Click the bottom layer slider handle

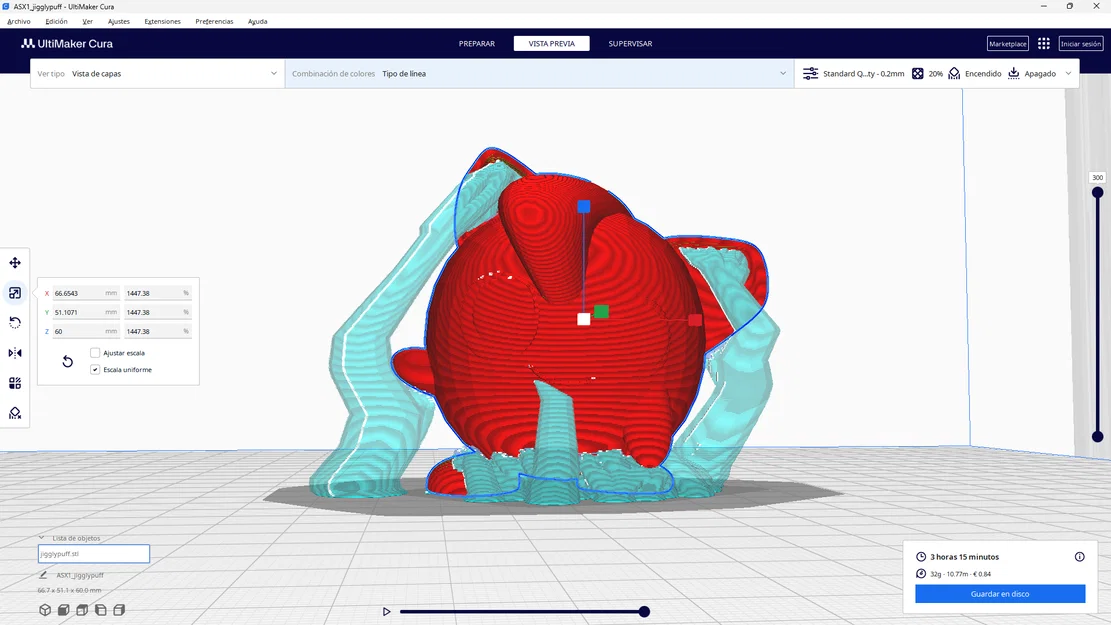(1098, 437)
